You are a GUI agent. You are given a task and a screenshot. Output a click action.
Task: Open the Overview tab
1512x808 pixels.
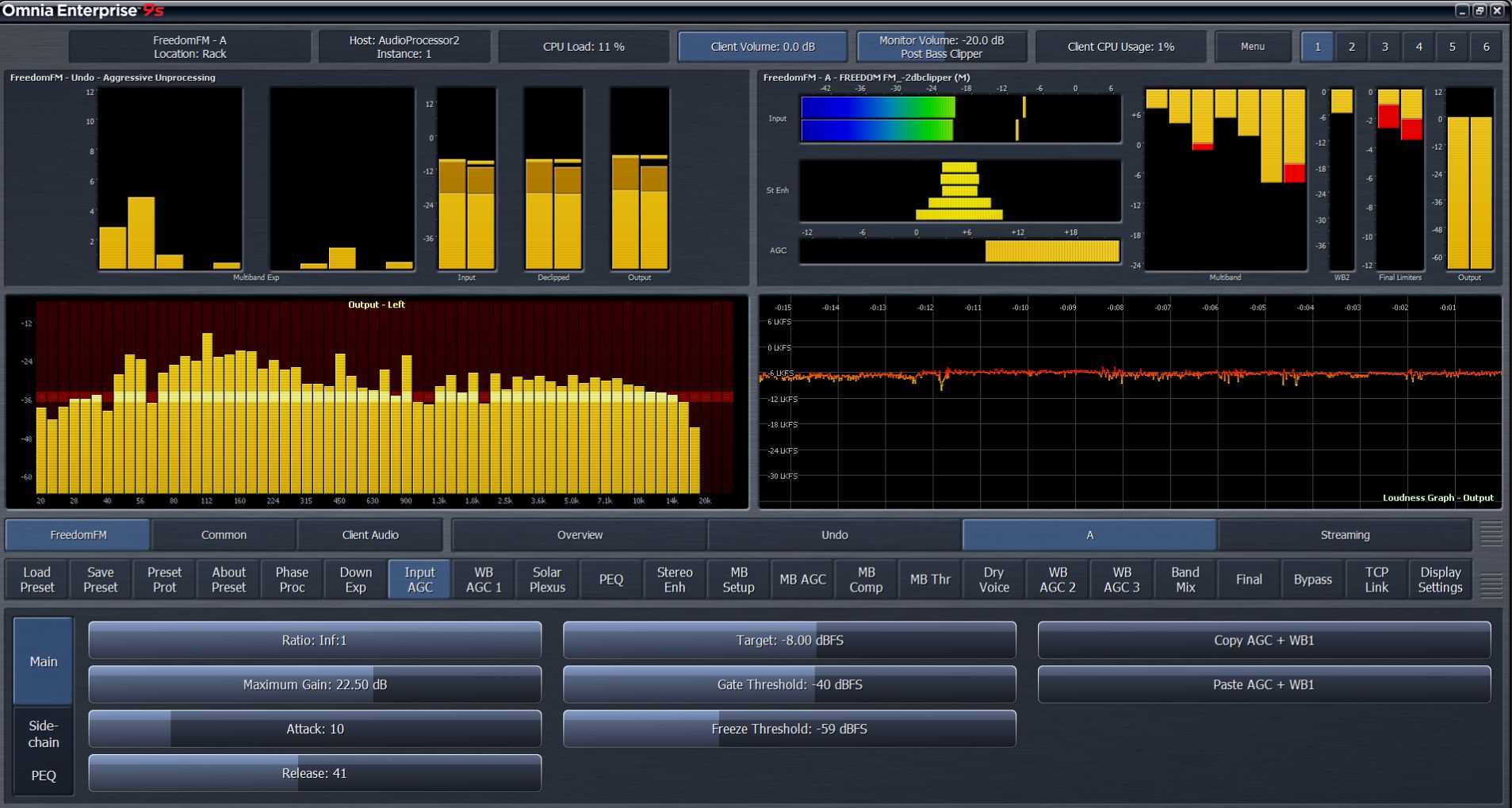(580, 535)
